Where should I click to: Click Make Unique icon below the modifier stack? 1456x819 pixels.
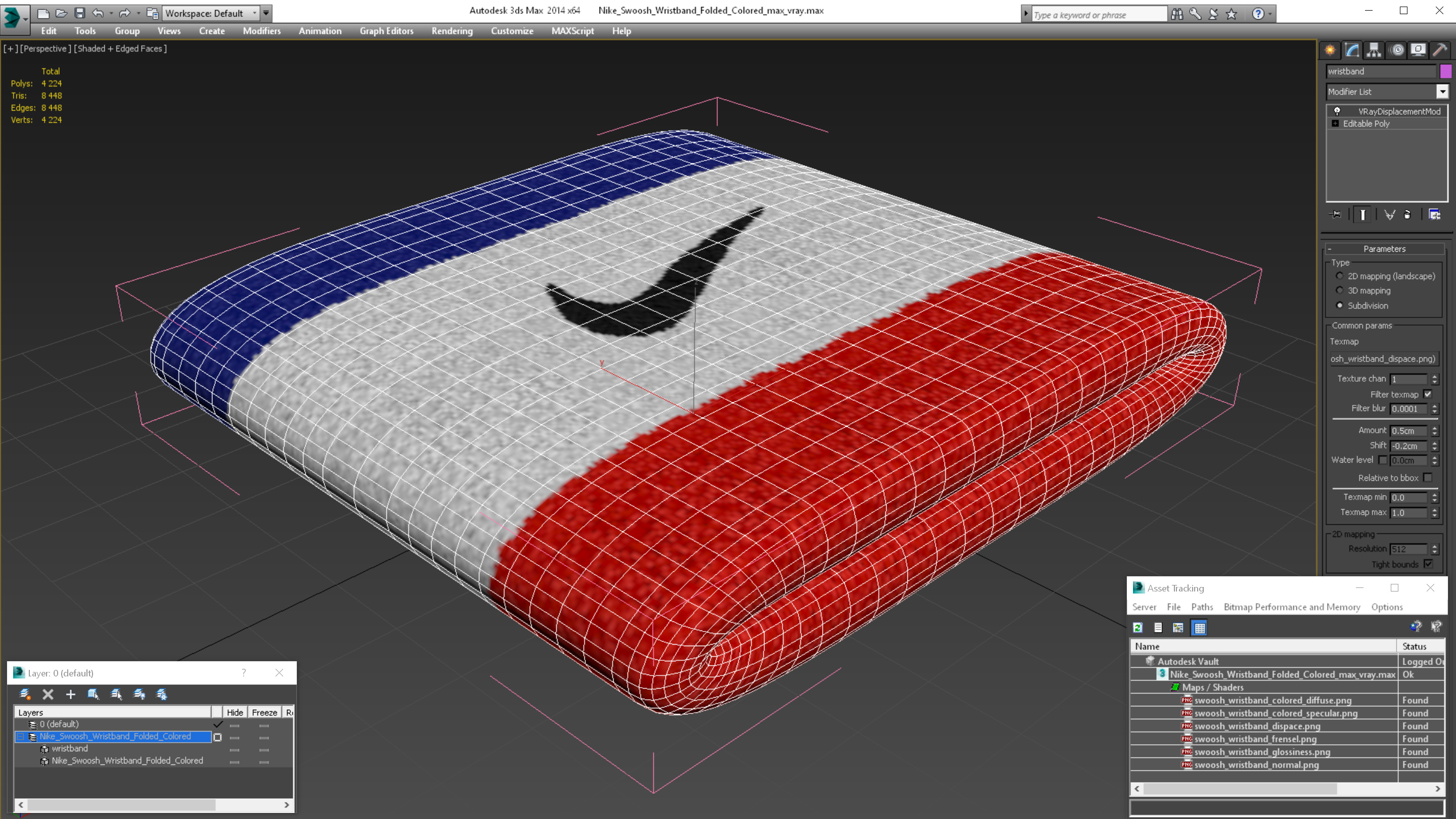1389,214
